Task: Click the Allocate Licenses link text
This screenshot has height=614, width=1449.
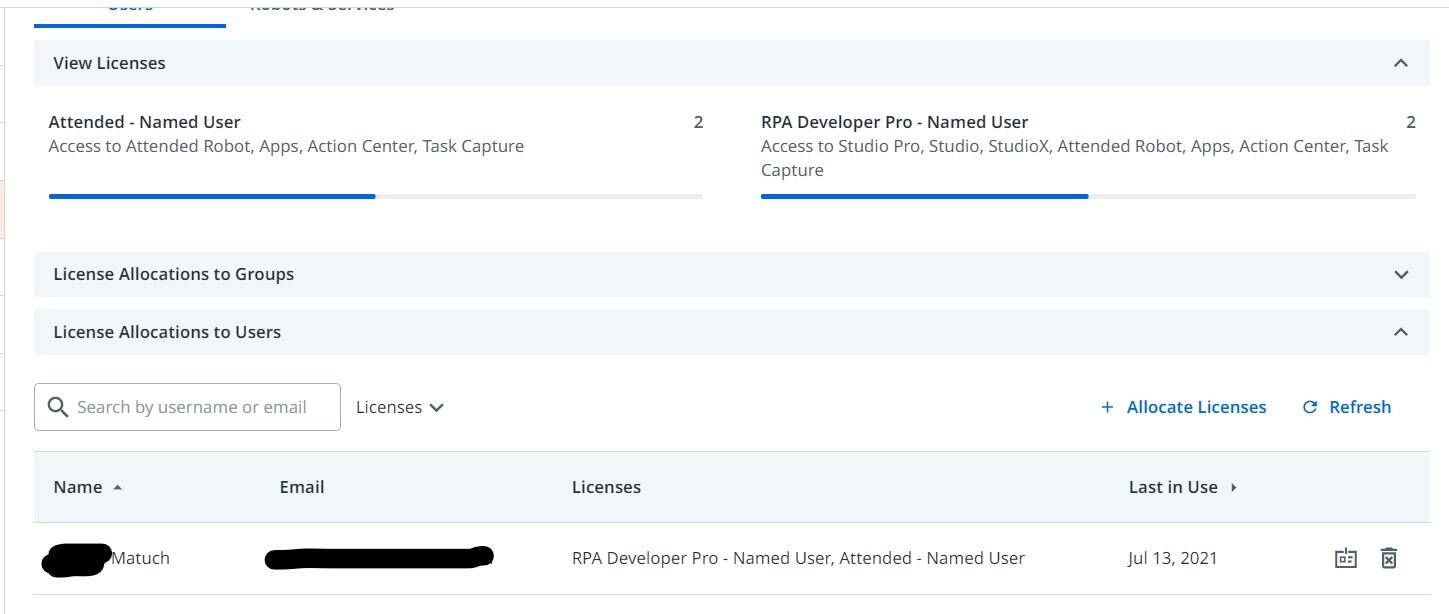Action: [1196, 407]
